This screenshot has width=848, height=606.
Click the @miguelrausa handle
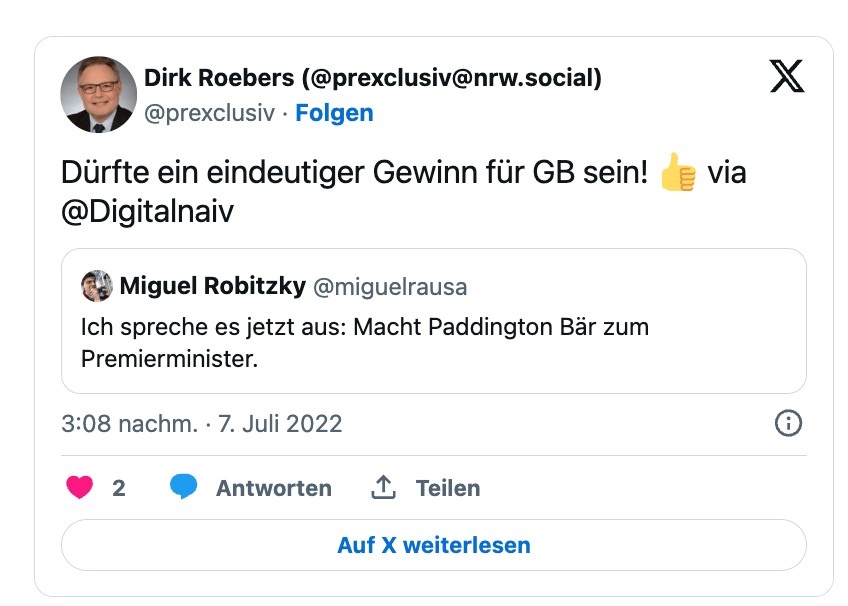(390, 287)
